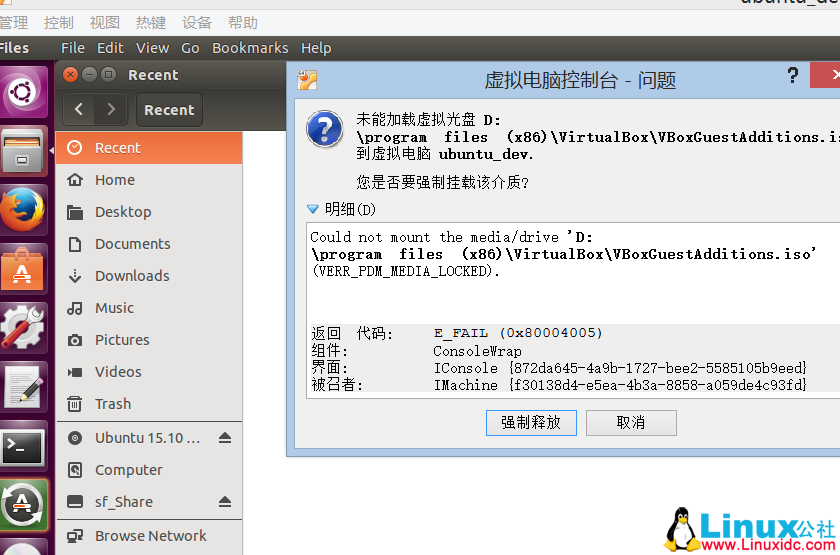This screenshot has width=840, height=555.
Task: Select the Trash label in the sidebar
Action: pyautogui.click(x=113, y=404)
